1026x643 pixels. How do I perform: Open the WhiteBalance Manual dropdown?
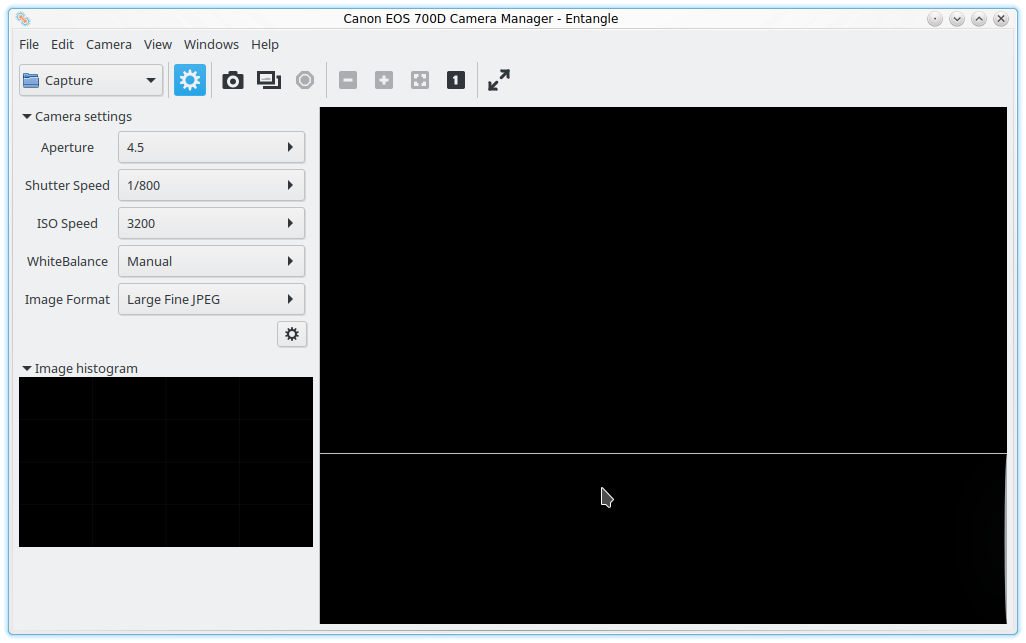click(211, 261)
